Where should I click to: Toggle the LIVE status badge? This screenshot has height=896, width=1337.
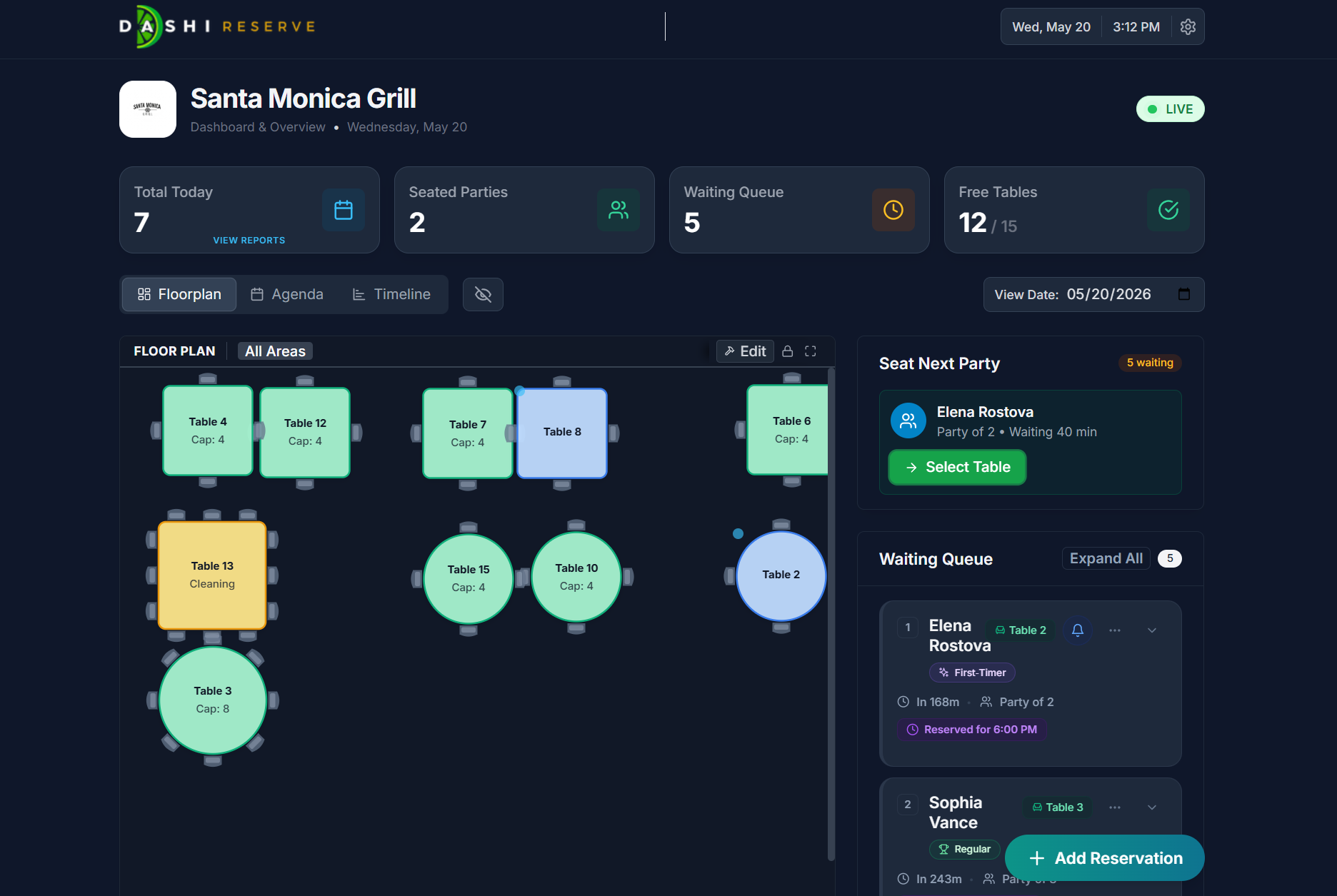coord(1170,109)
